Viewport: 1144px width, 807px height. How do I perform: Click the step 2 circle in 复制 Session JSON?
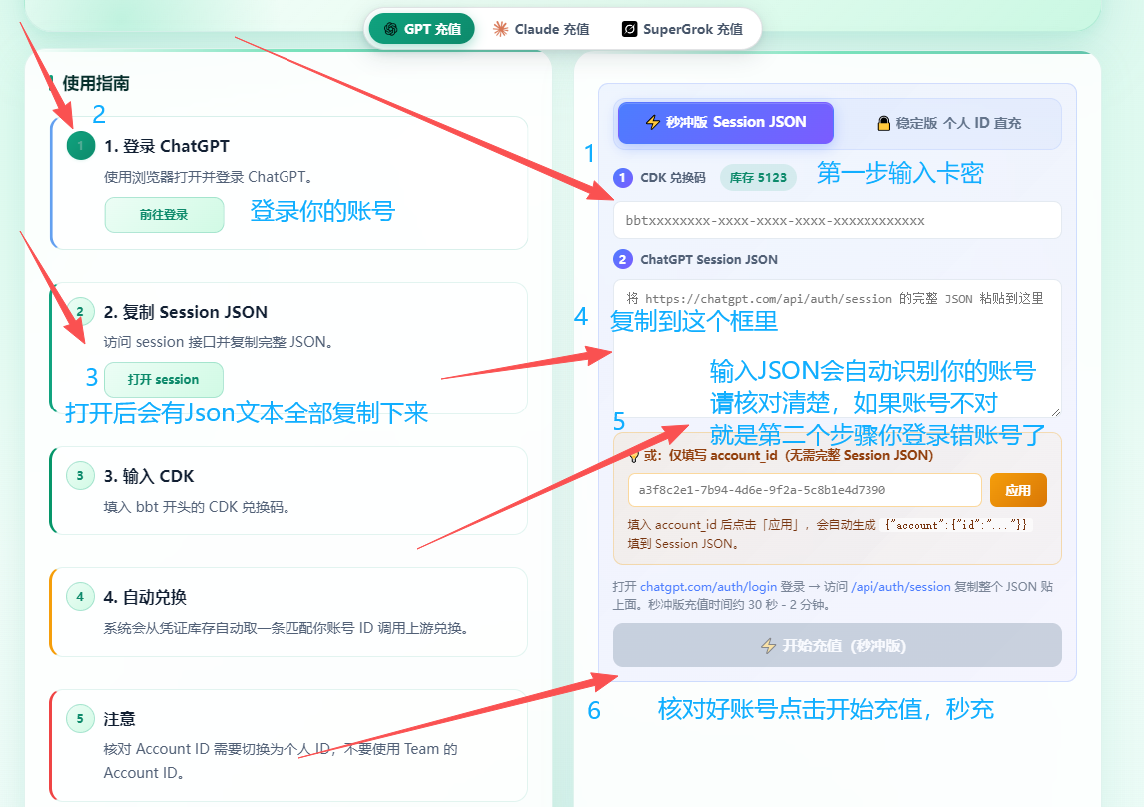tap(80, 312)
